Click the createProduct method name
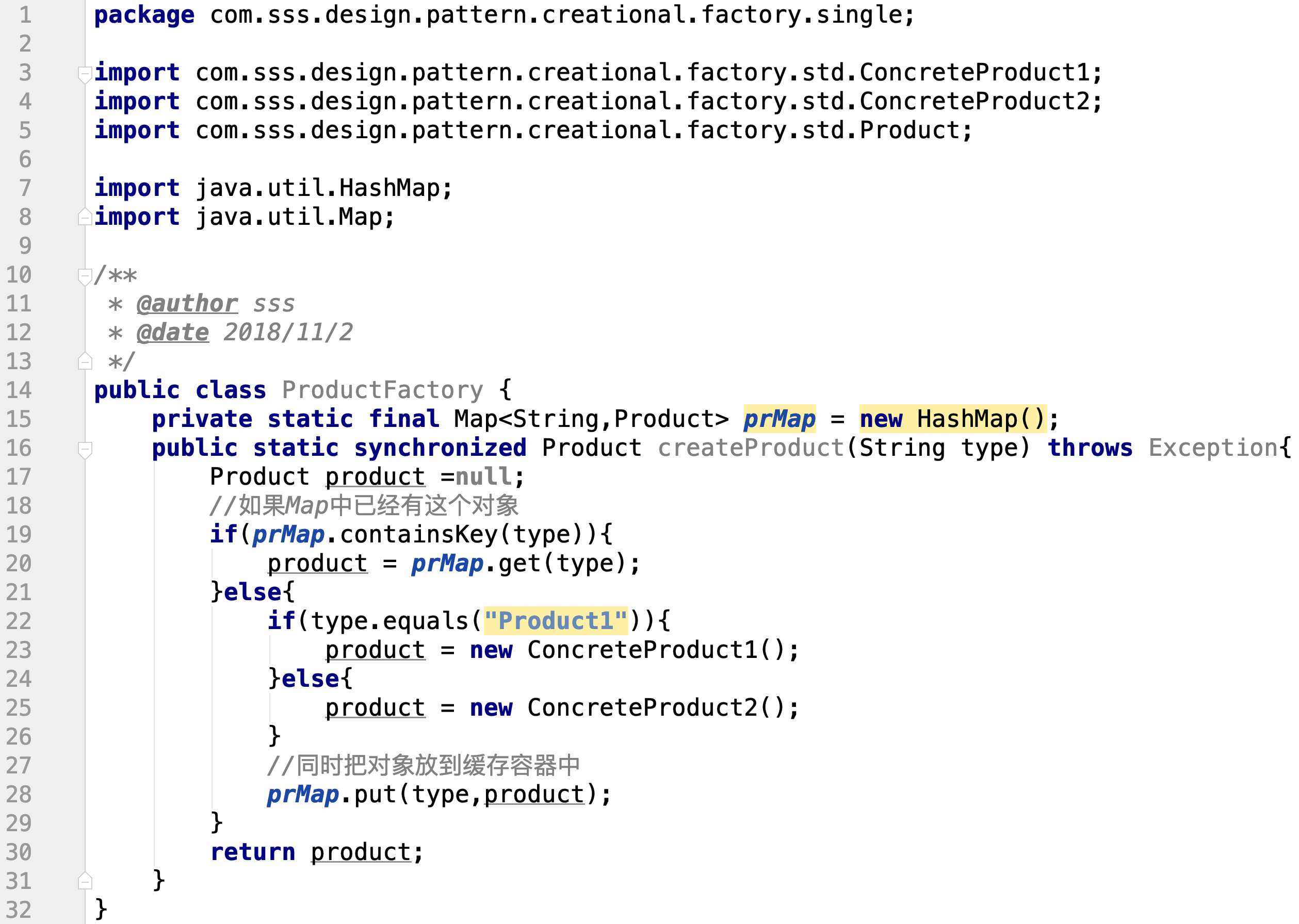Screen dimensions: 1299x924 (x=751, y=449)
